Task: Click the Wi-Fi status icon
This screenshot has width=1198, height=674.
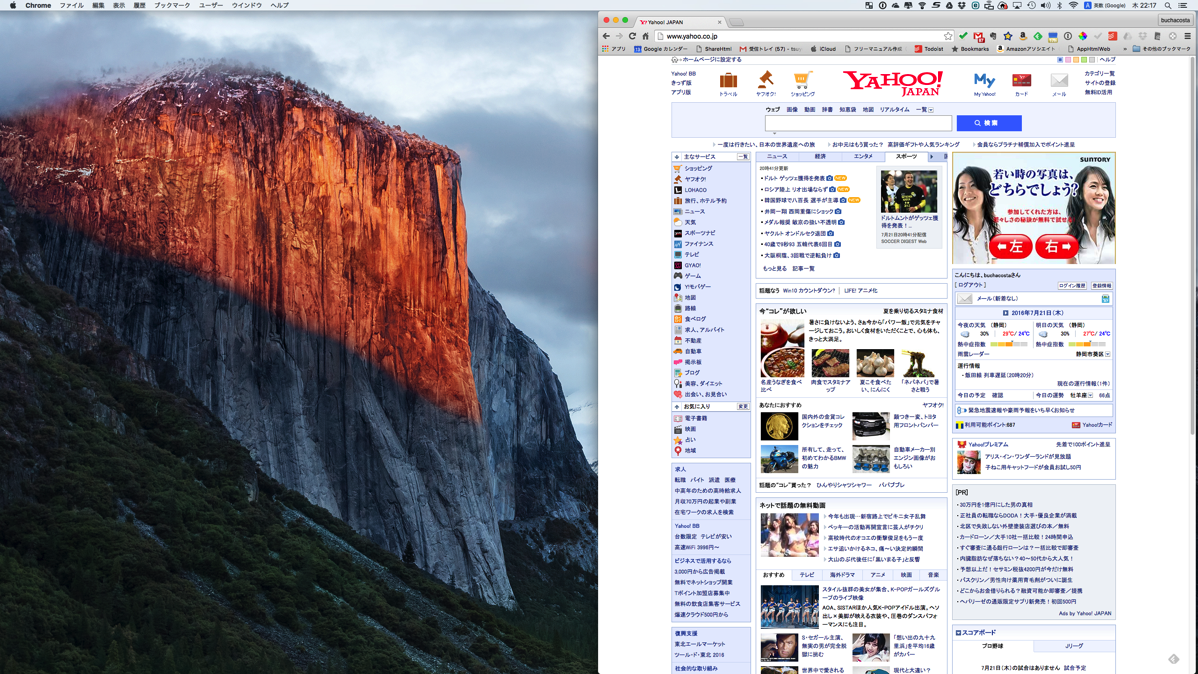Action: (1073, 5)
